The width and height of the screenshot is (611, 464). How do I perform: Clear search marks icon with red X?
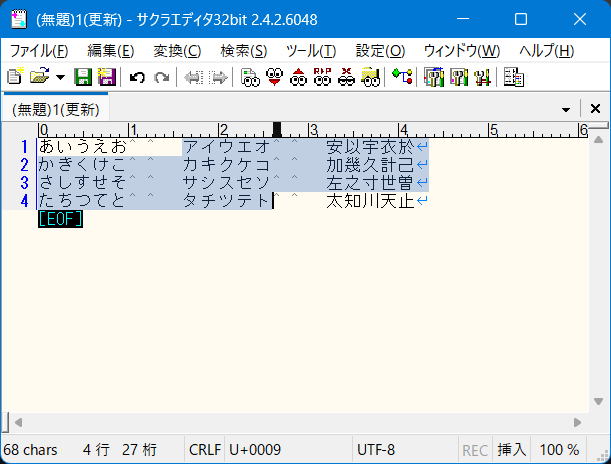346,77
